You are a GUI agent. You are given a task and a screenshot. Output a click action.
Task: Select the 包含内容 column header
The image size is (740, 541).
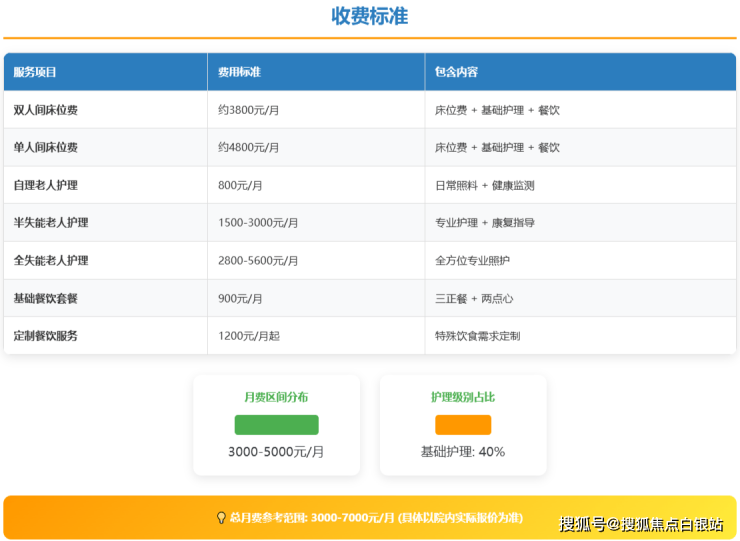pyautogui.click(x=456, y=72)
